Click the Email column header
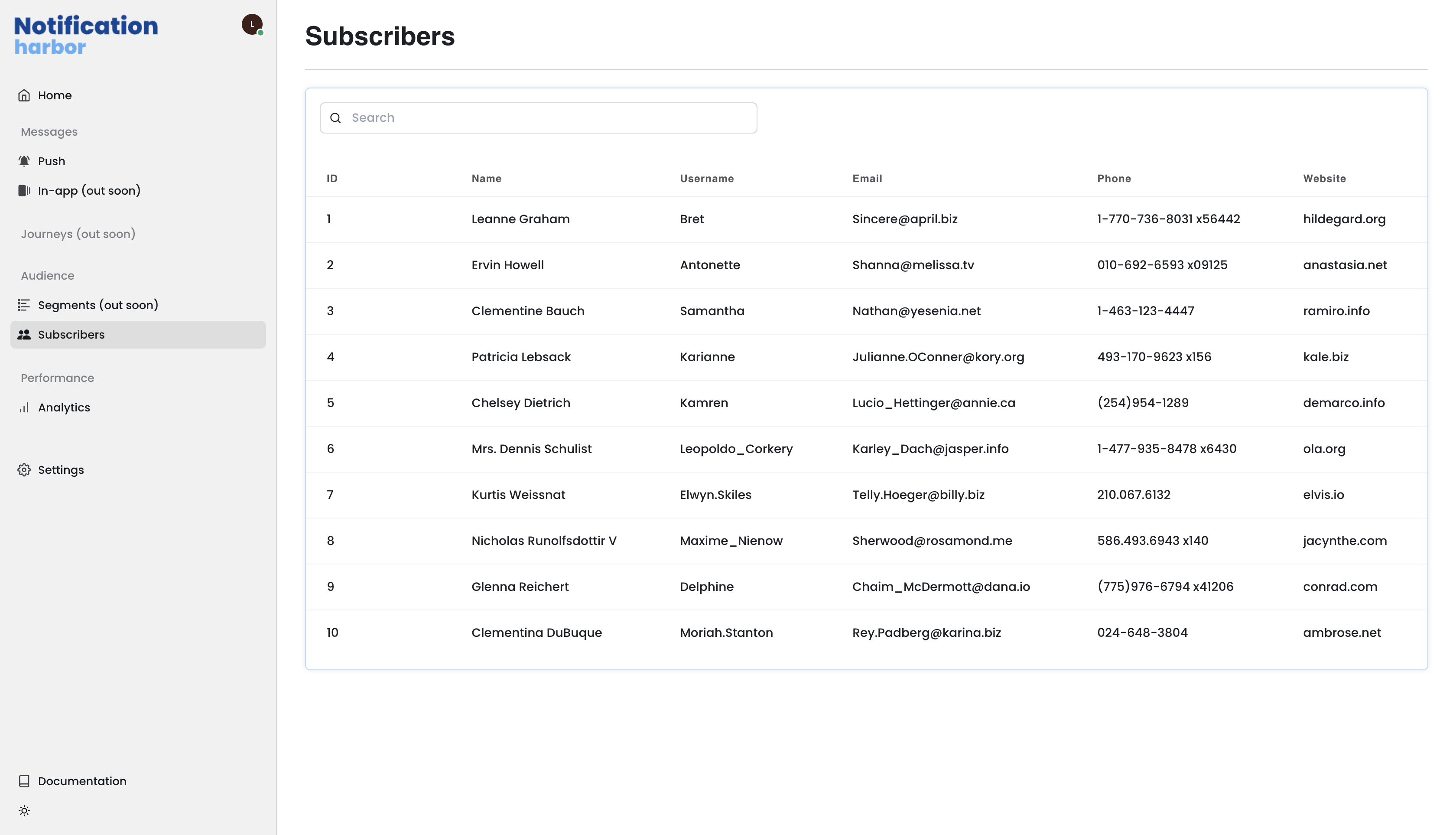 click(x=867, y=178)
